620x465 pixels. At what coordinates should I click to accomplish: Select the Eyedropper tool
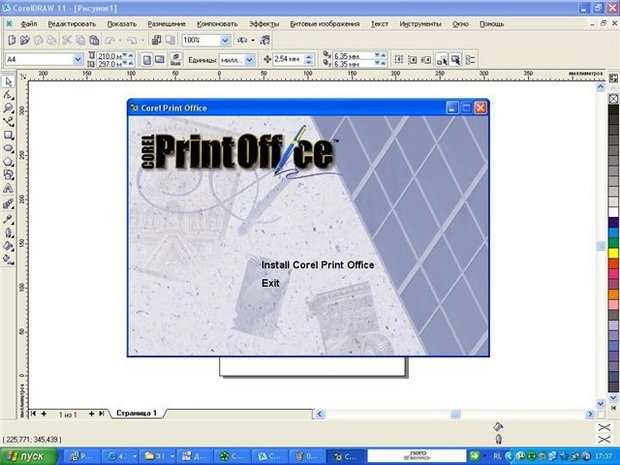(x=8, y=217)
